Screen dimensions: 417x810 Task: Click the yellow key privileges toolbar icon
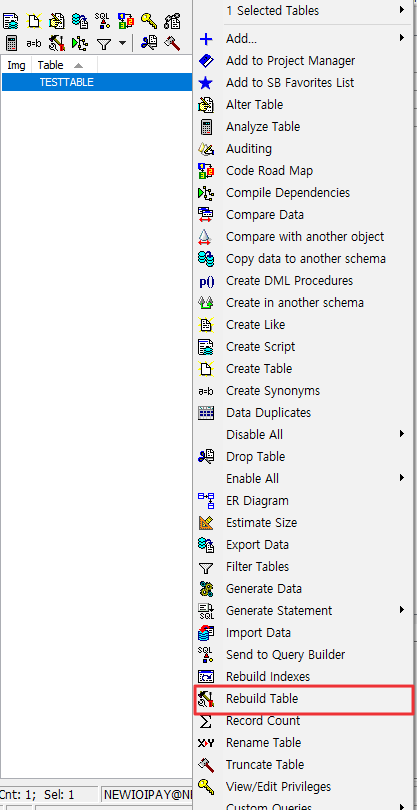149,21
